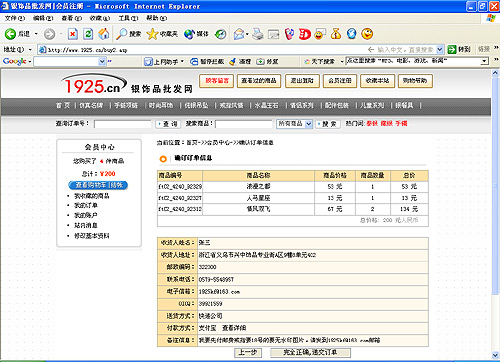
Task: Open the 编辑 (Edit) menu
Action: [x=43, y=18]
